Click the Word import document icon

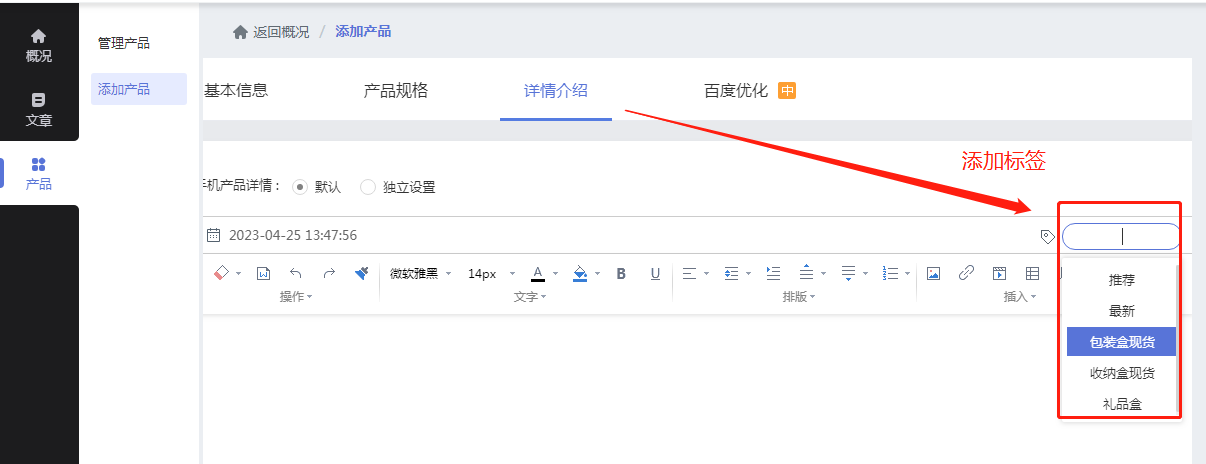point(263,273)
